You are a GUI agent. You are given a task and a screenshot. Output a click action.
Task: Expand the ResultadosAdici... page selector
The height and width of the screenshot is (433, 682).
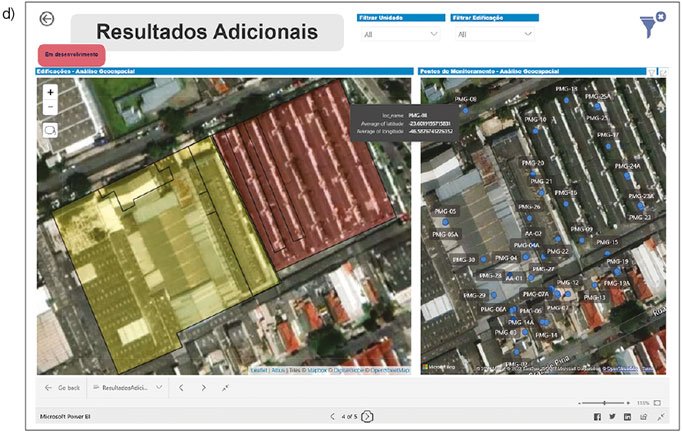coord(129,387)
